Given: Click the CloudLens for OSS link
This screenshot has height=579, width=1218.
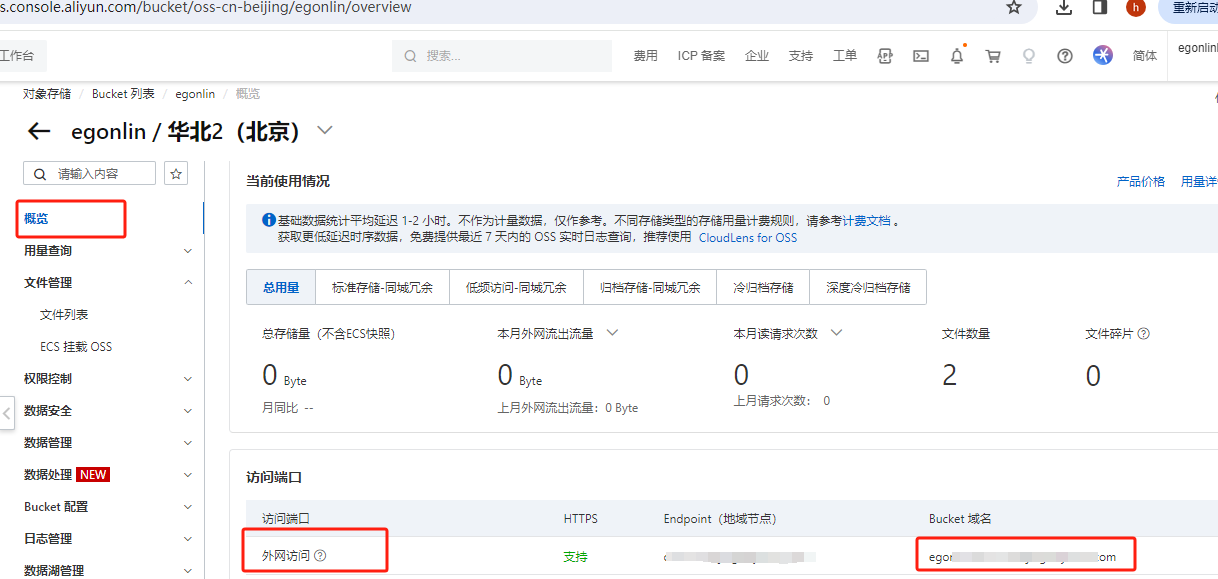Looking at the screenshot, I should point(747,238).
